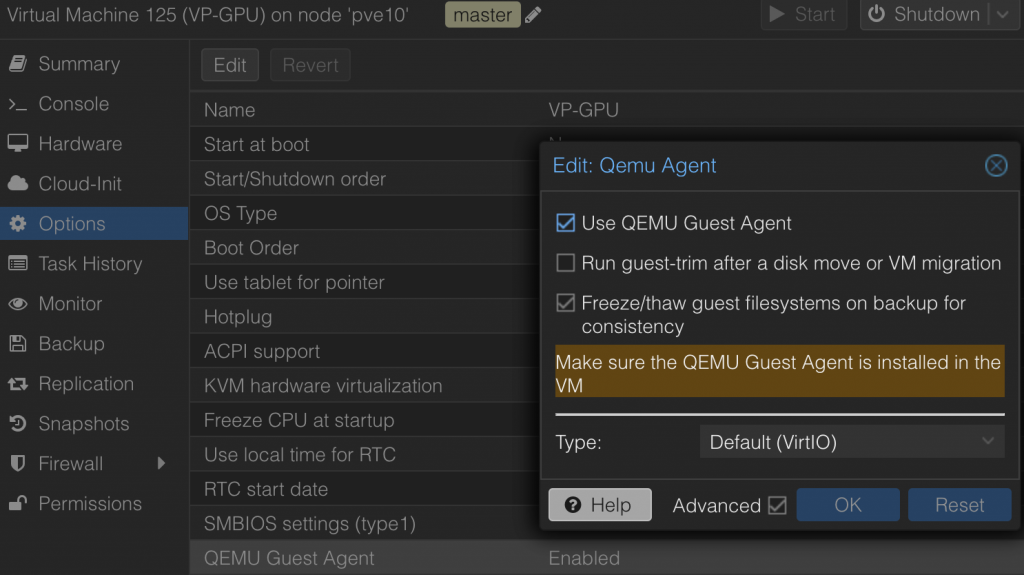Uncheck Use QEMU Guest Agent checkbox
The width and height of the screenshot is (1024, 575).
(x=566, y=223)
